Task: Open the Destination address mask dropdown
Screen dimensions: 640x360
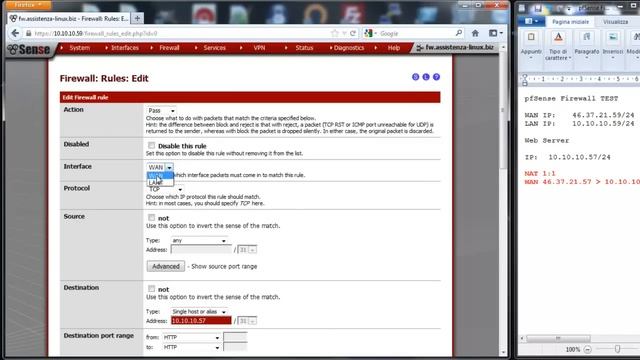Action: [x=247, y=321]
